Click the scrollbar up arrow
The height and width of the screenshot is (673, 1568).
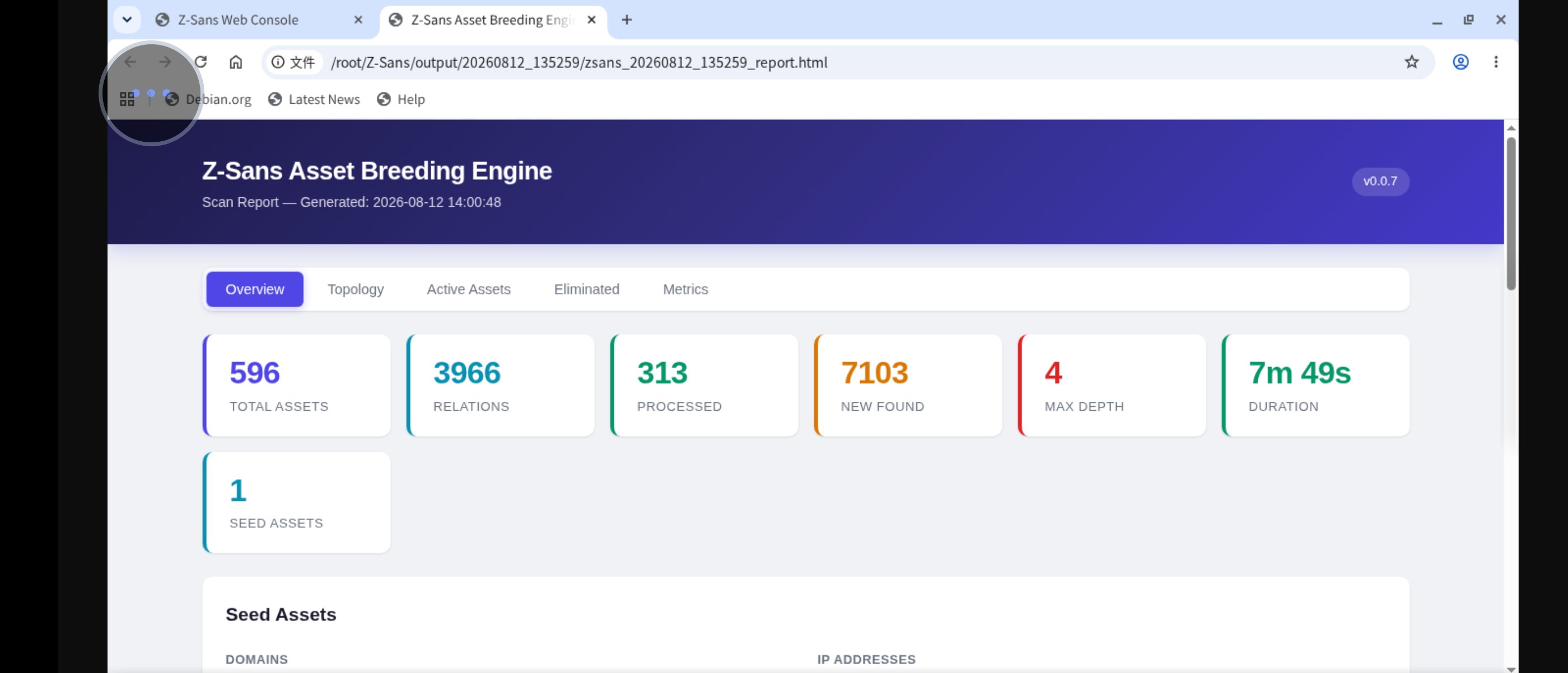tap(1511, 128)
